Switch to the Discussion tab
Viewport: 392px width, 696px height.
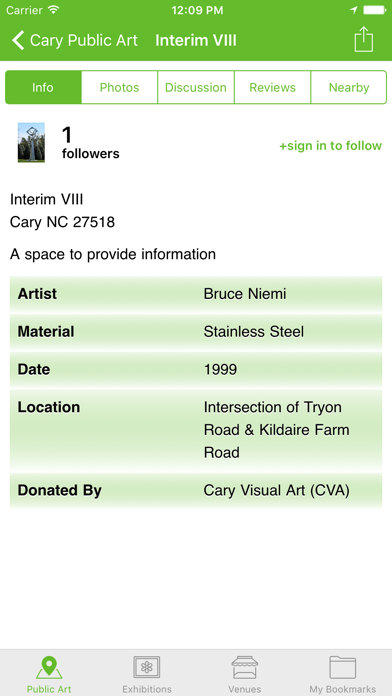coord(196,87)
